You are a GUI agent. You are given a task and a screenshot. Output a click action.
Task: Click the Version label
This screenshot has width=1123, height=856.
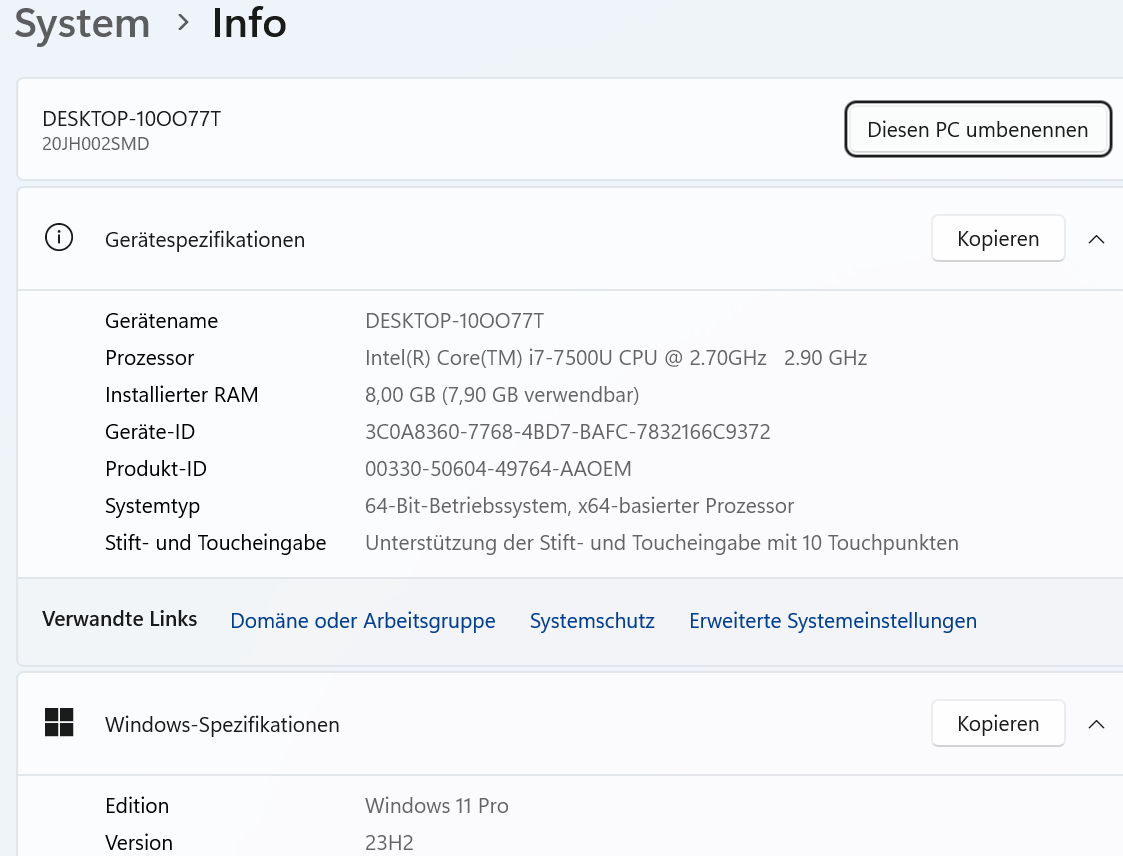click(139, 842)
